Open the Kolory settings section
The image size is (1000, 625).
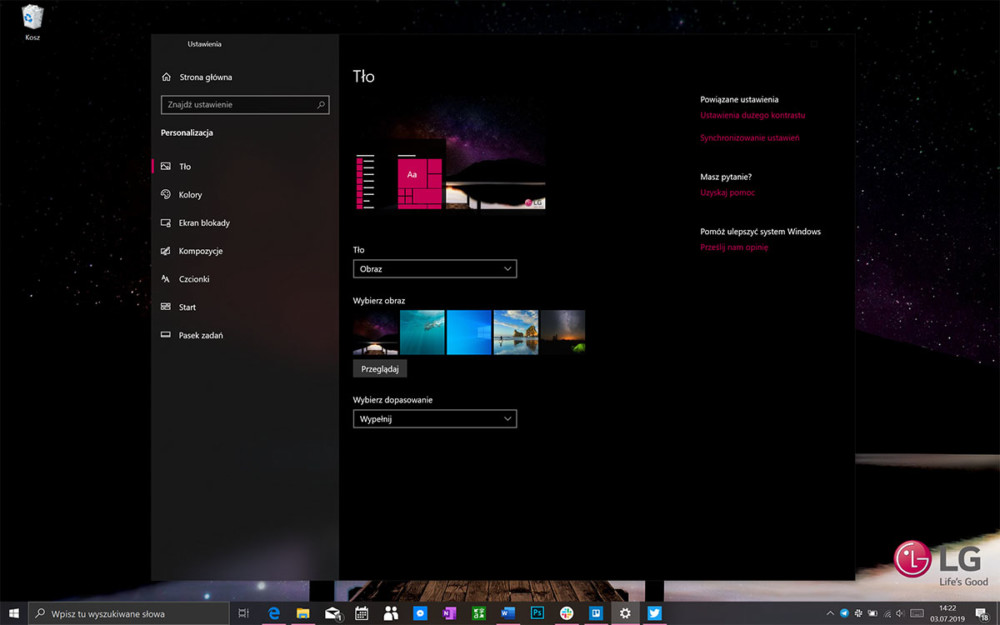(x=191, y=194)
